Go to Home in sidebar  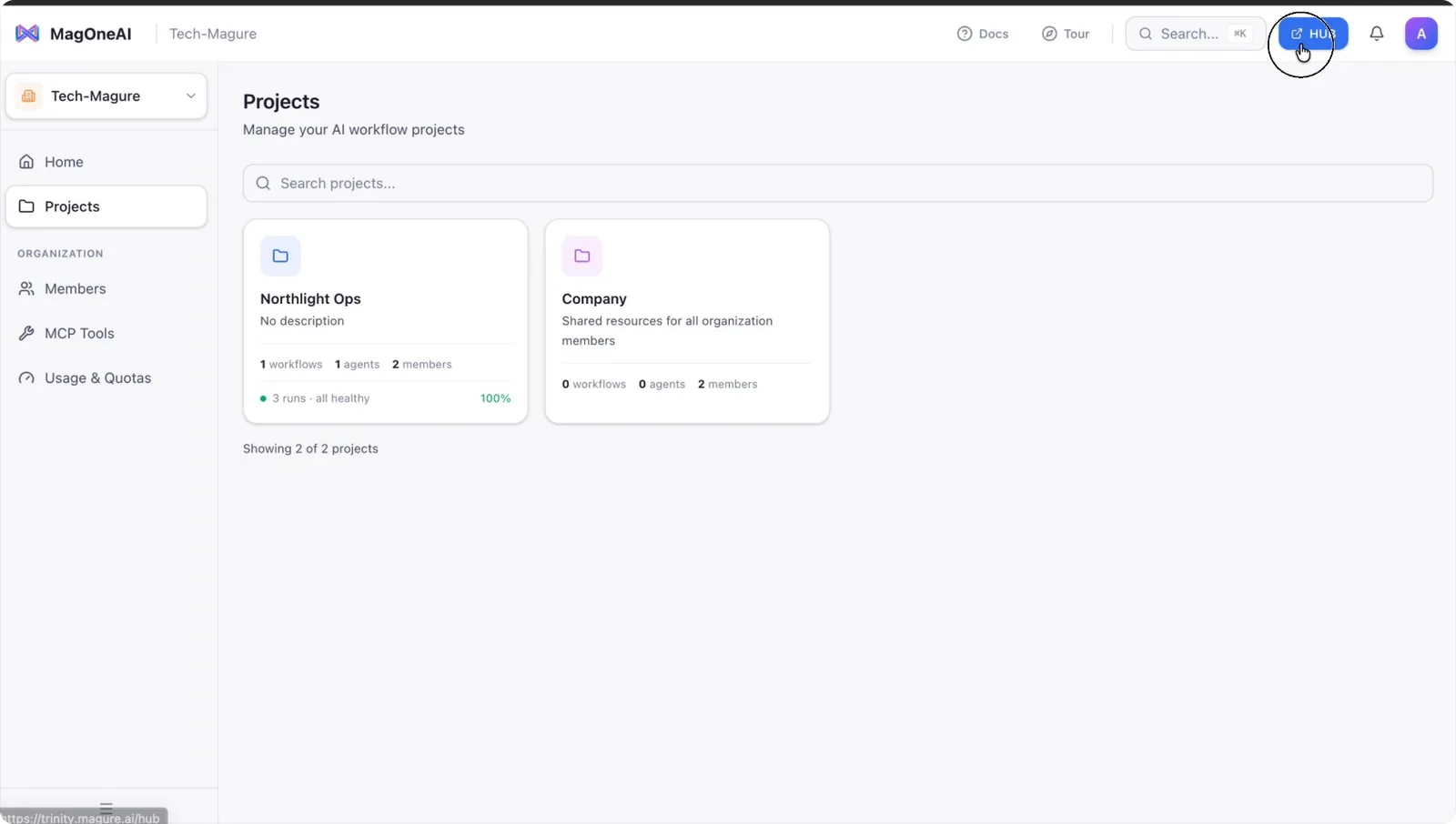point(106,162)
